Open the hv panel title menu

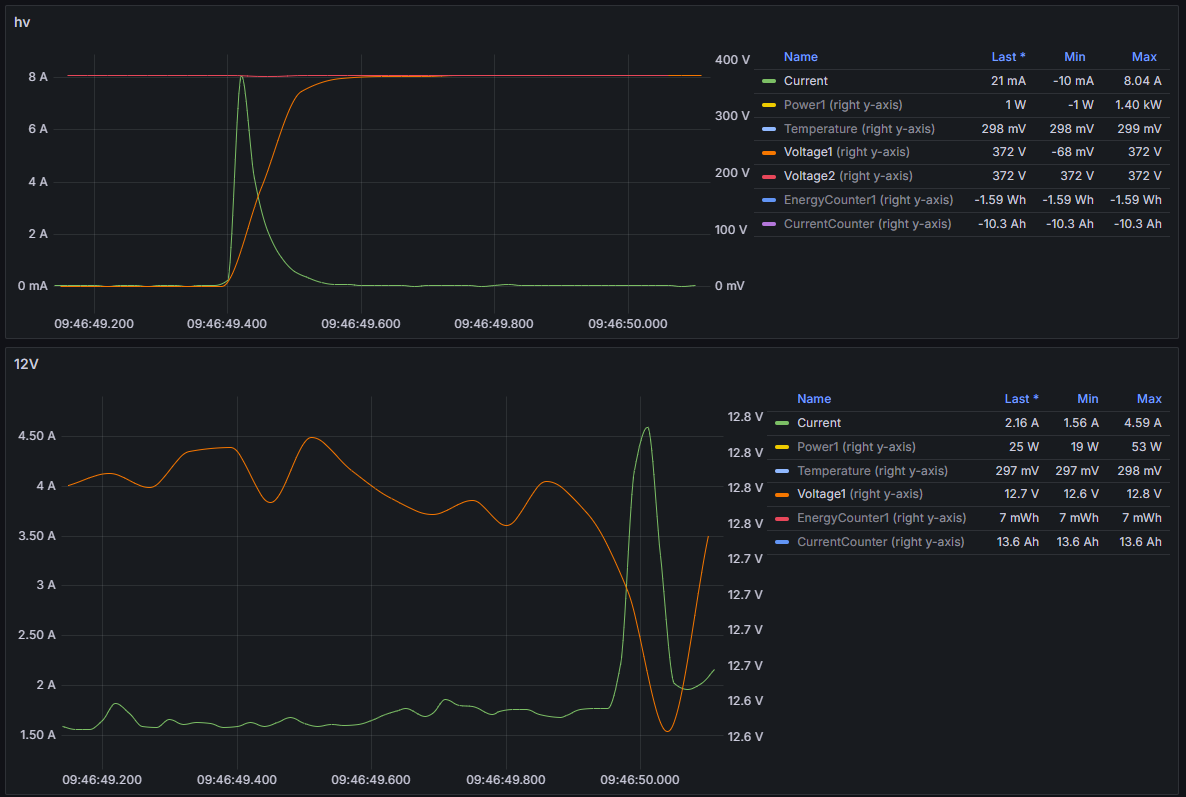click(22, 22)
